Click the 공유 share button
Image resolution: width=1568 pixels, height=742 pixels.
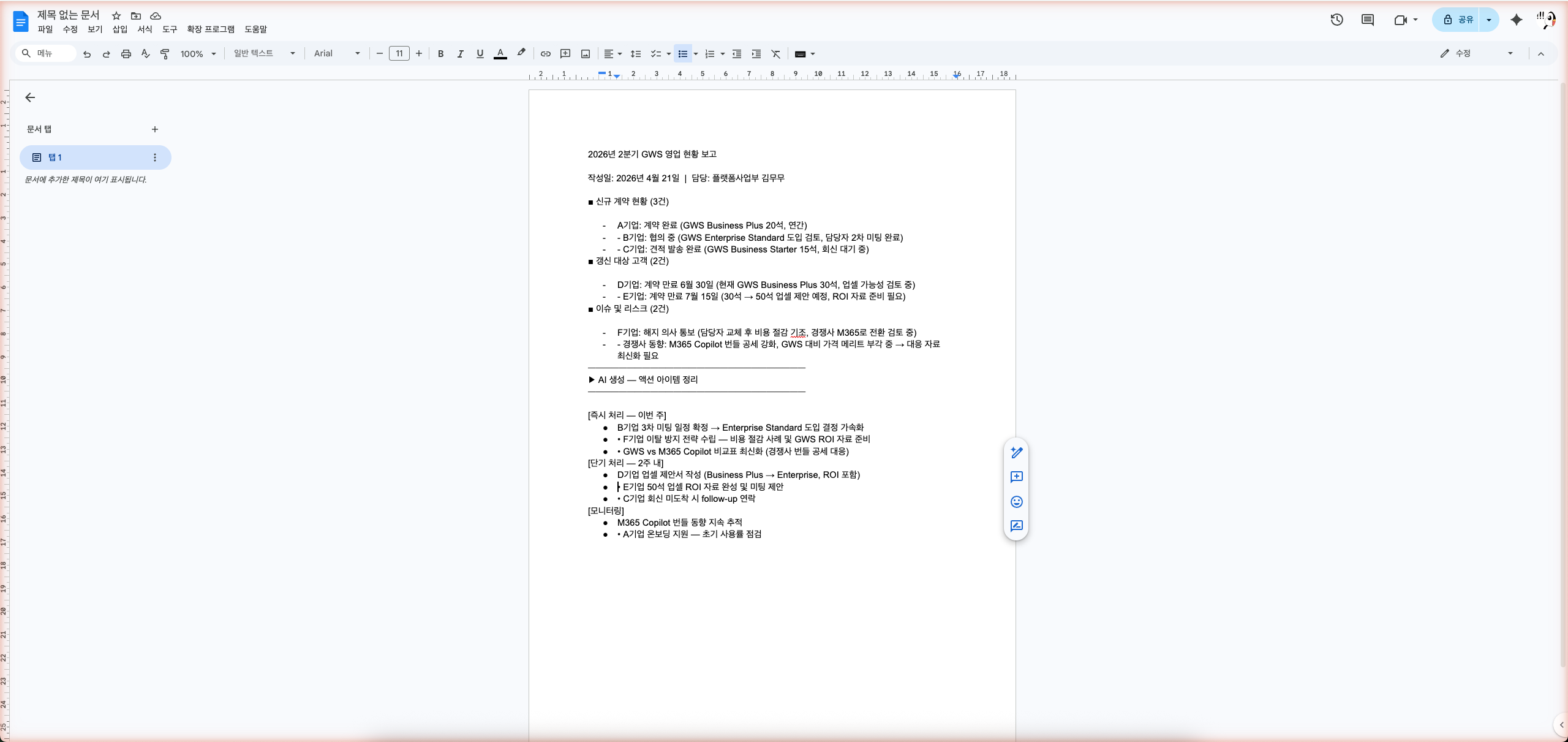click(x=1460, y=19)
